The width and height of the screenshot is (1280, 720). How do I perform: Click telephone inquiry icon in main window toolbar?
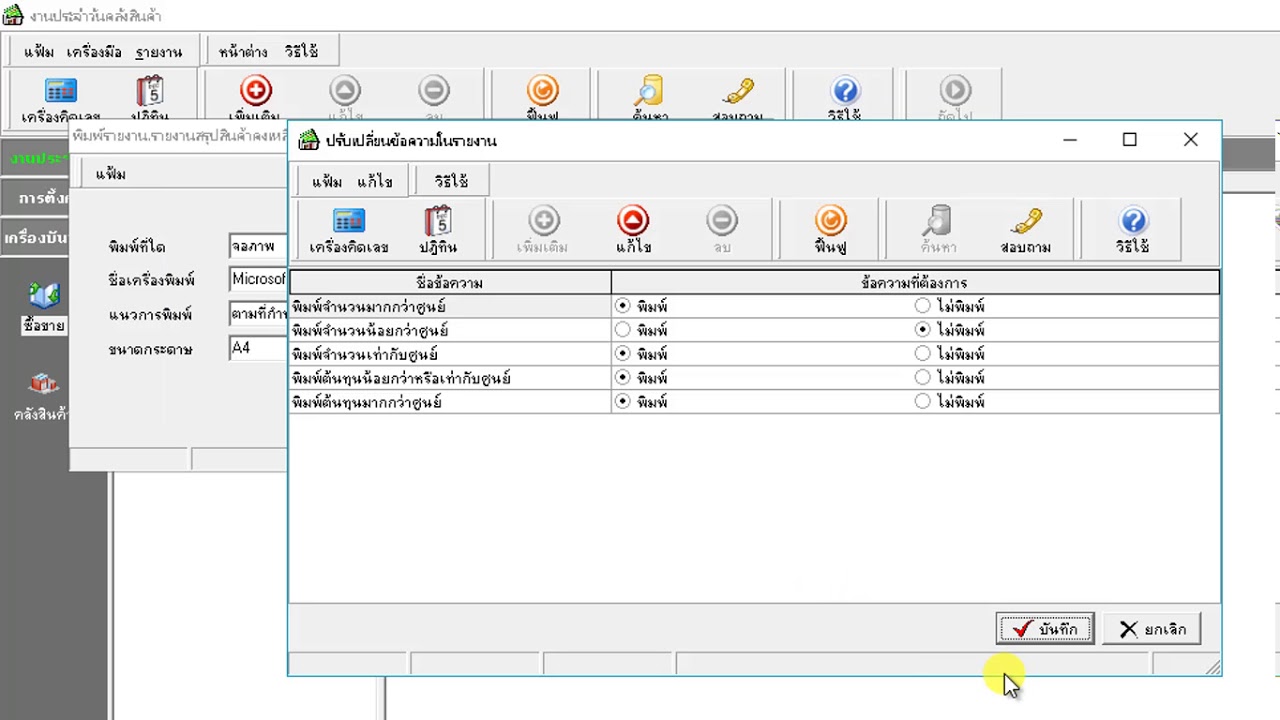(739, 91)
